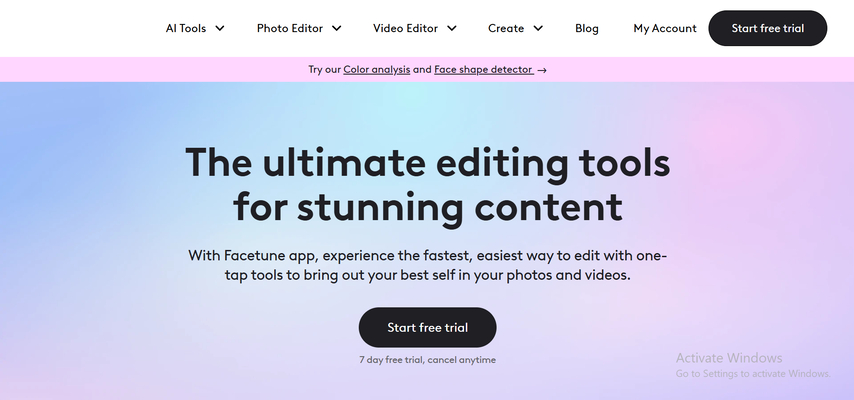
Task: Expand the Create chevron arrow
Action: (x=538, y=28)
